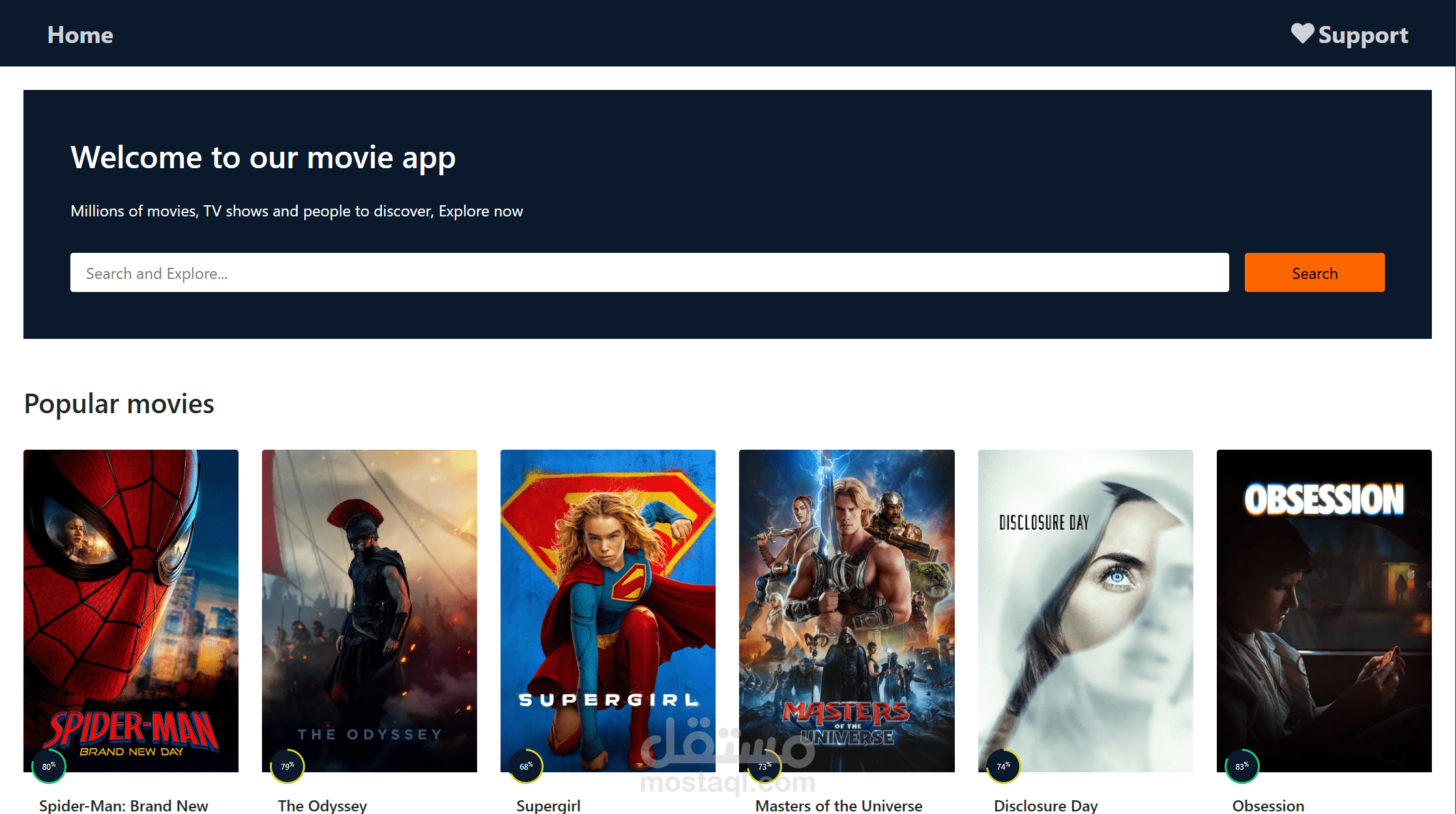Click the 74% rating circle on Disclosure Day

point(1003,766)
